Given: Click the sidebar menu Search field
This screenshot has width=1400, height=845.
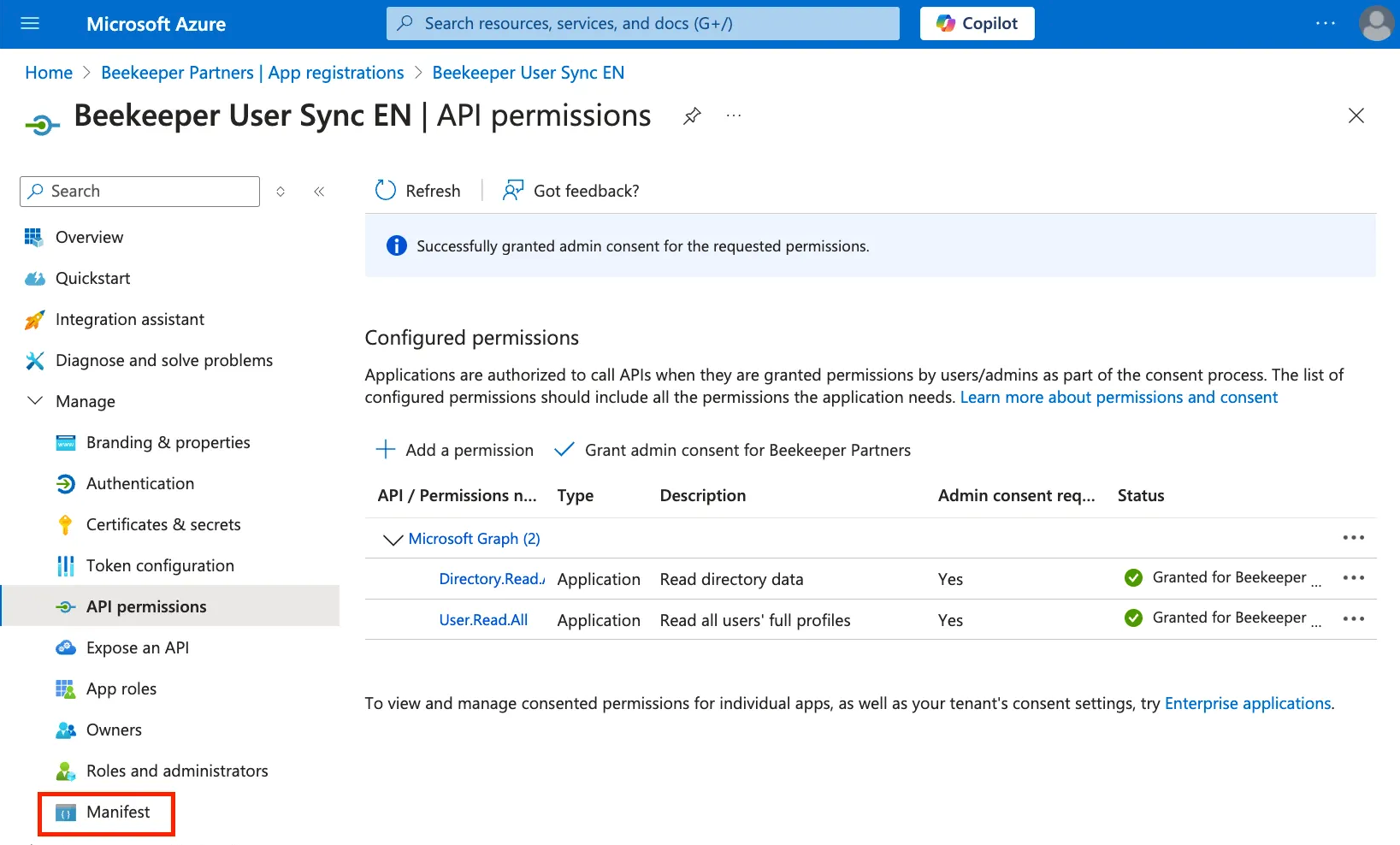Looking at the screenshot, I should point(139,192).
